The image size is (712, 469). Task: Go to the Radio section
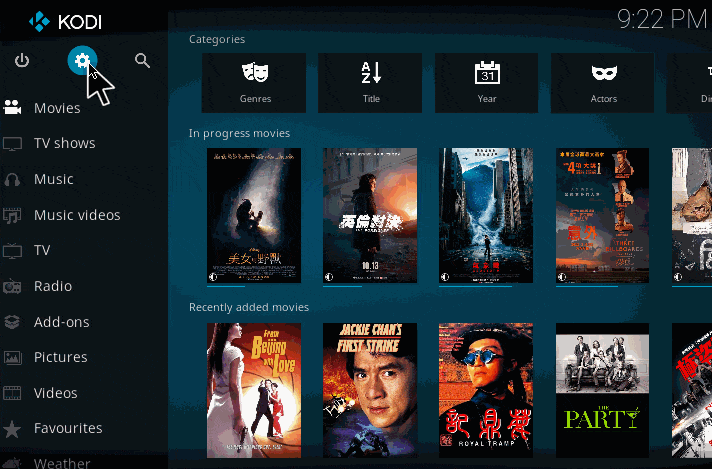point(53,286)
